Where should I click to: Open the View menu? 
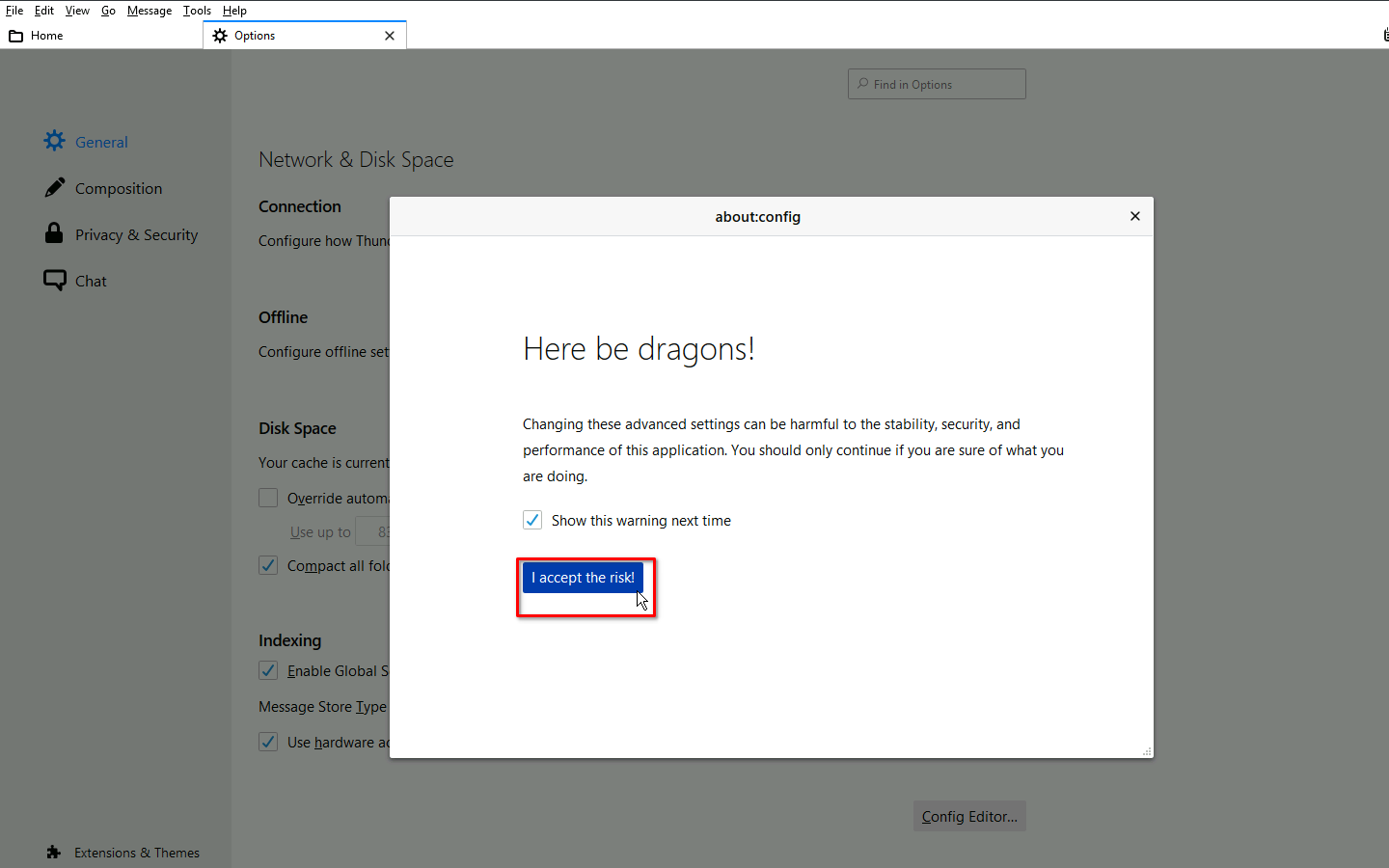click(x=77, y=11)
